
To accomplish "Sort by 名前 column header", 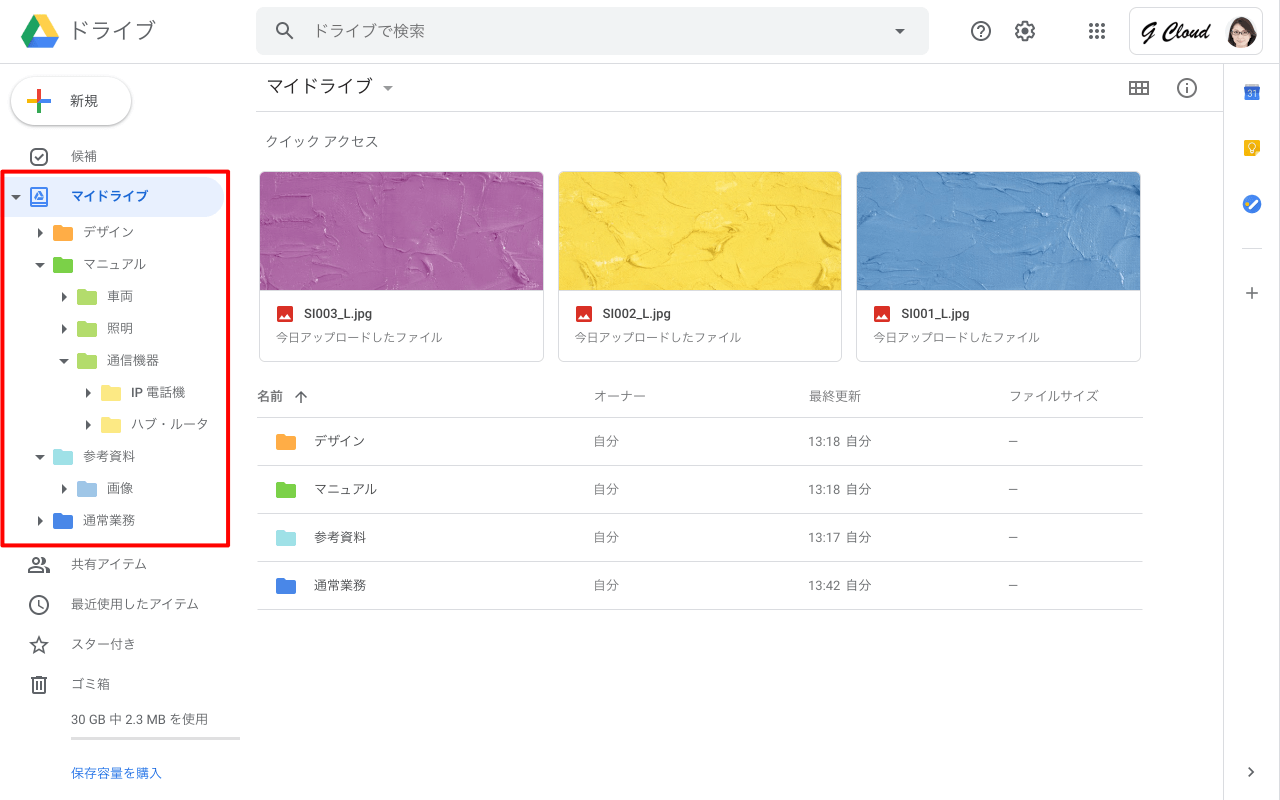I will click(x=270, y=396).
